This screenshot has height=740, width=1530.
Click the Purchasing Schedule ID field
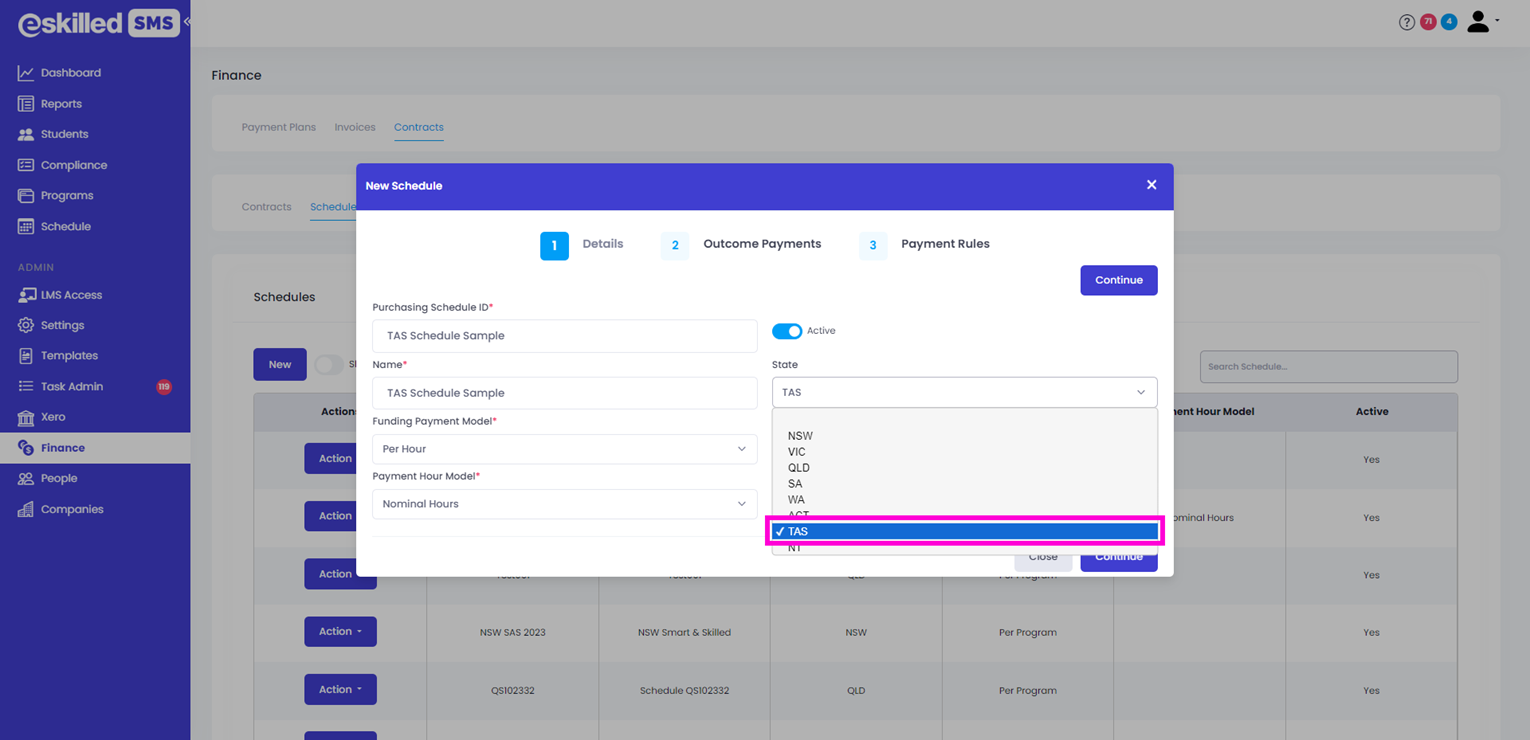pyautogui.click(x=564, y=336)
